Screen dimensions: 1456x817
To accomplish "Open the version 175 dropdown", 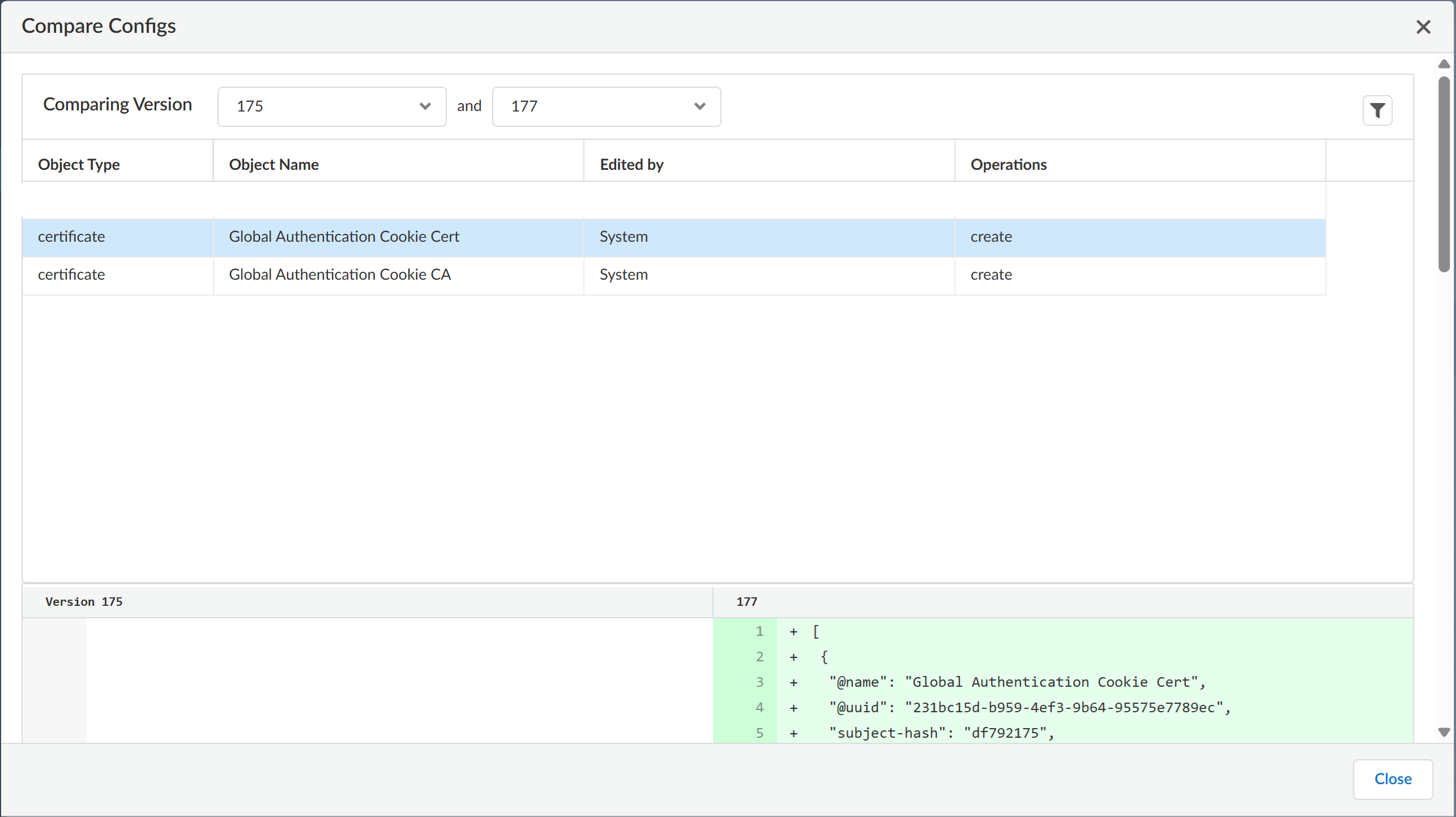I will click(x=331, y=106).
